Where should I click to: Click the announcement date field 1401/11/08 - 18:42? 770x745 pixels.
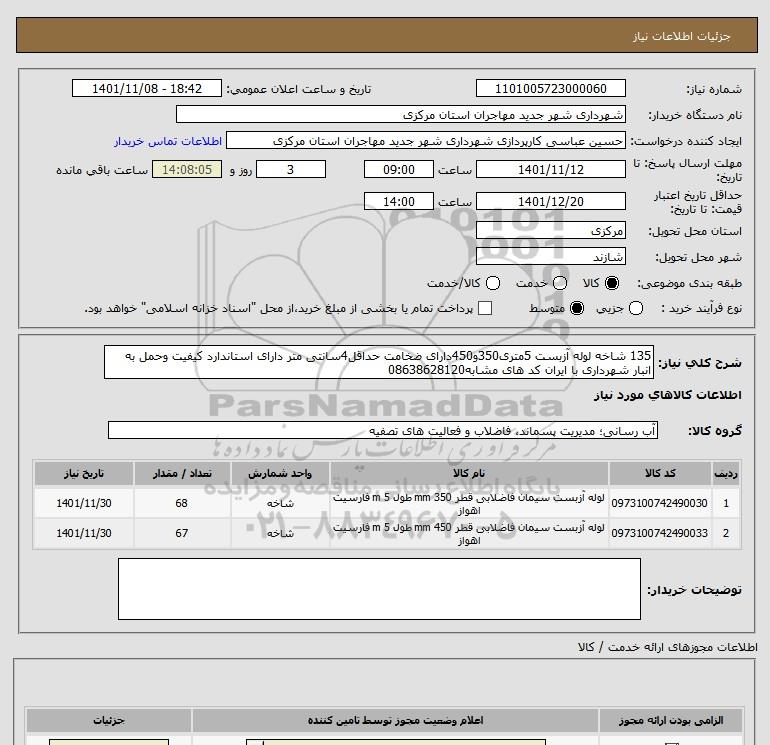tap(147, 88)
